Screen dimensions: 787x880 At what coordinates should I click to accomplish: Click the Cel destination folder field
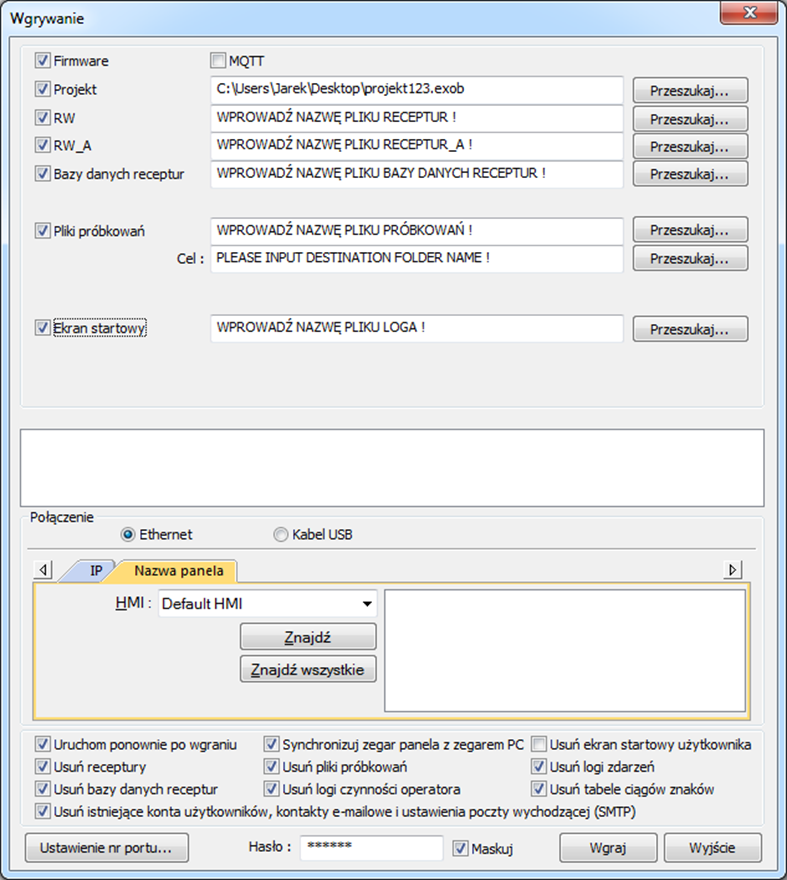[x=417, y=259]
